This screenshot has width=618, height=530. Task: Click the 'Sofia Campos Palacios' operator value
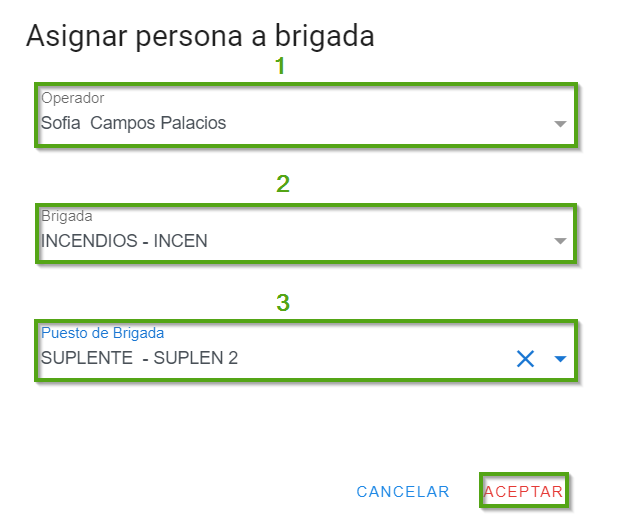133,124
